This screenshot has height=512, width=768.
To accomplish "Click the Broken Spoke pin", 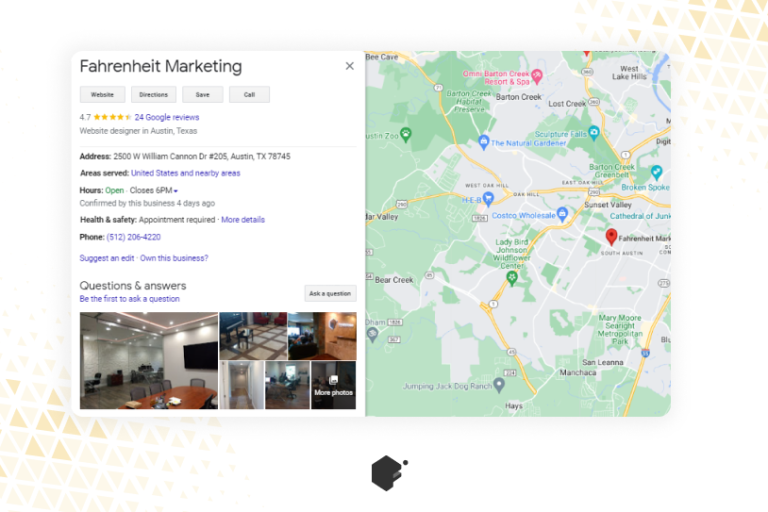I will 656,172.
